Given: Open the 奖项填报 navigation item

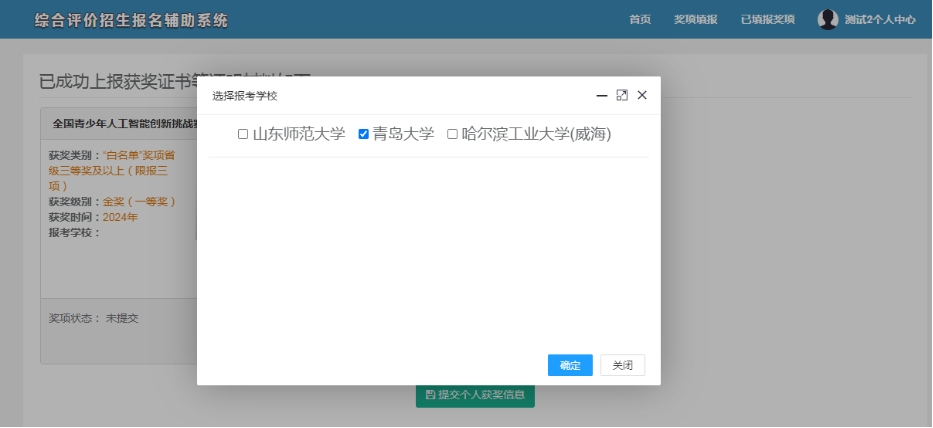Looking at the screenshot, I should pyautogui.click(x=695, y=19).
